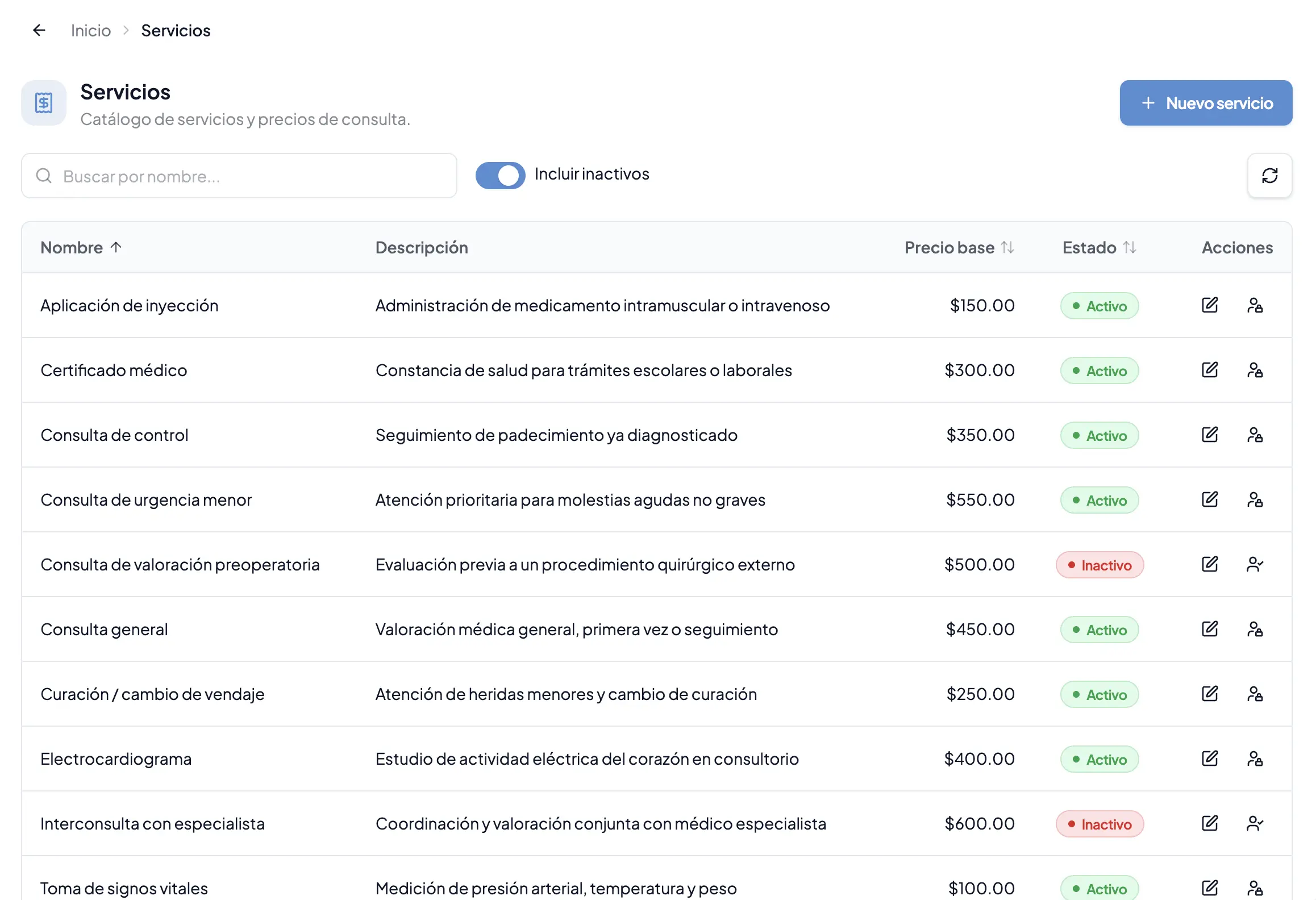
Task: Select the Certificado médico name cell
Action: [x=114, y=370]
